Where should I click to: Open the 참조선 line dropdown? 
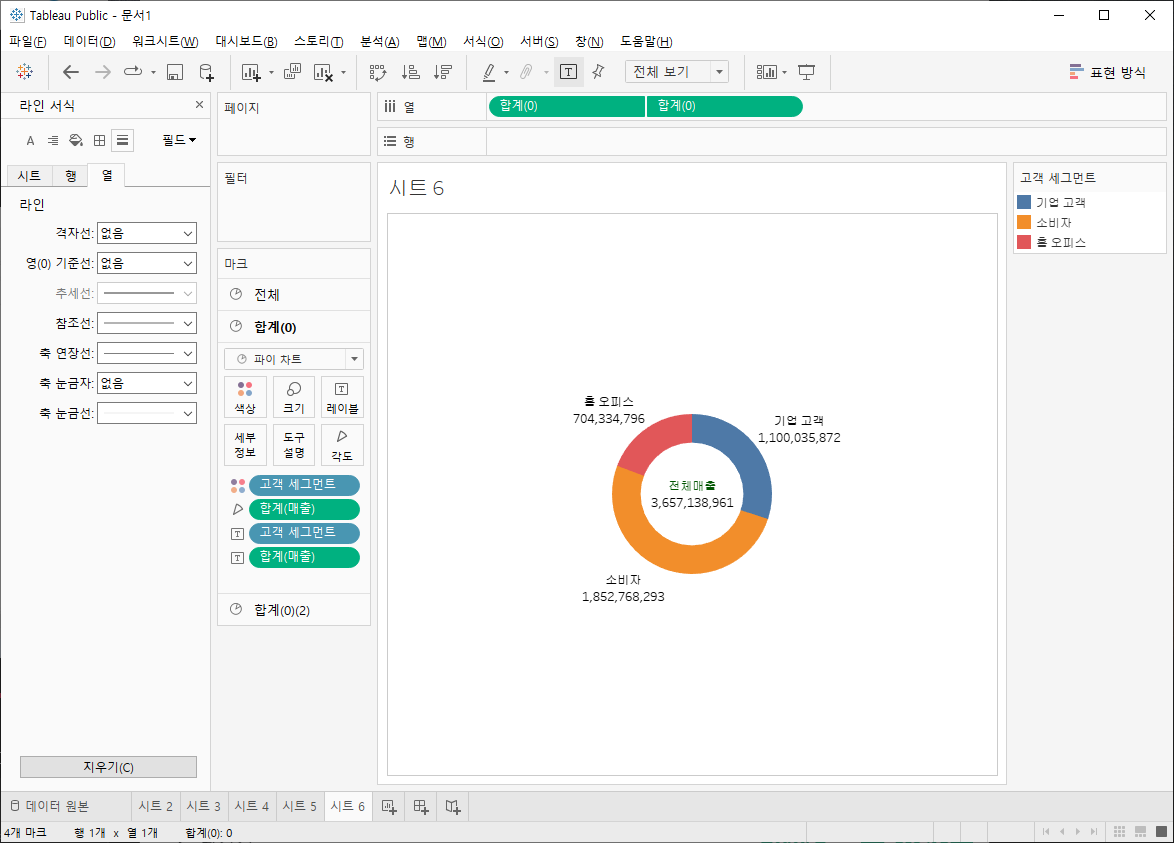pyautogui.click(x=147, y=323)
